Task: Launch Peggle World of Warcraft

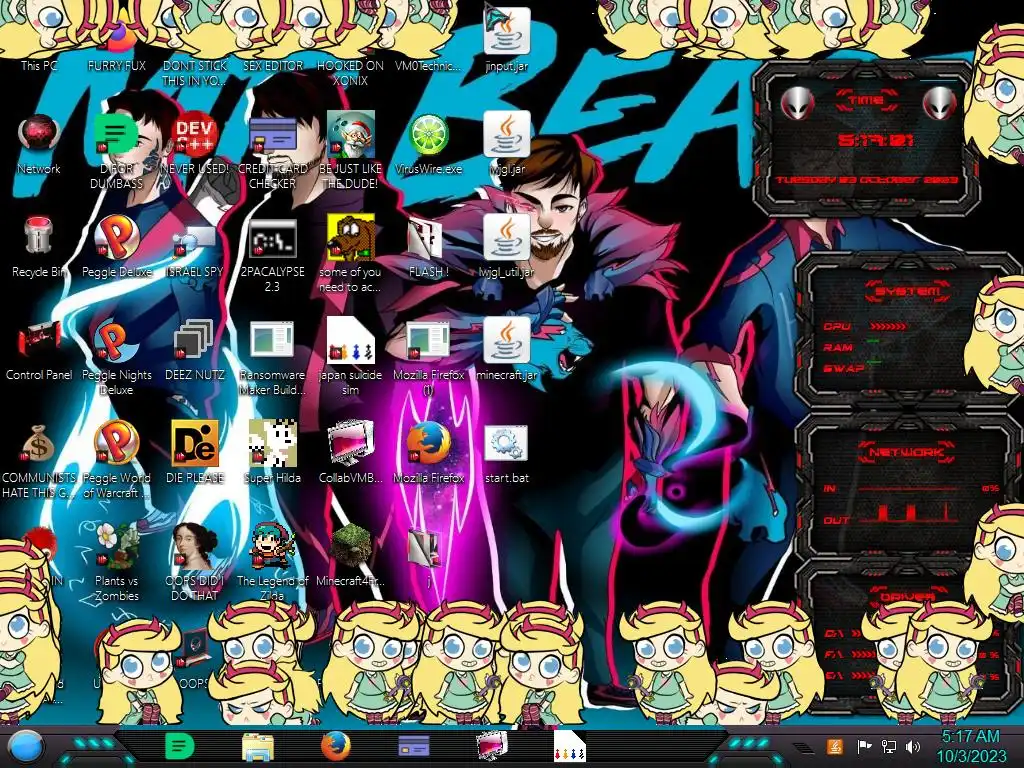Action: [x=116, y=460]
